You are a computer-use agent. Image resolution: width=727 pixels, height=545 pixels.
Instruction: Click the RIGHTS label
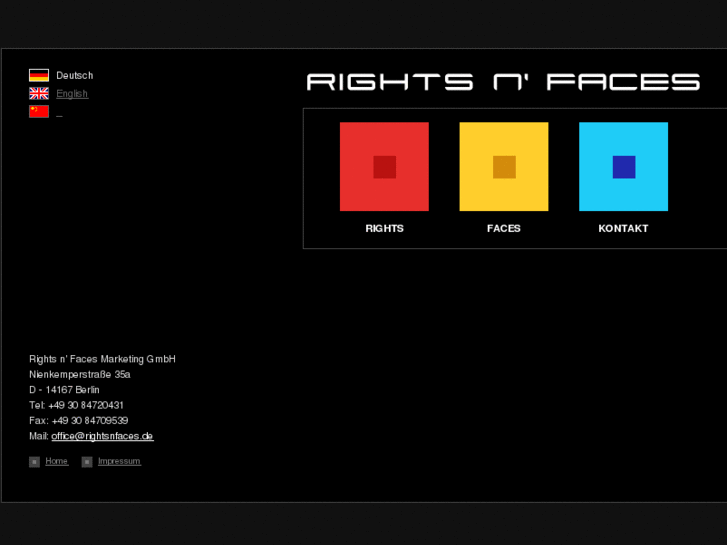(x=384, y=229)
